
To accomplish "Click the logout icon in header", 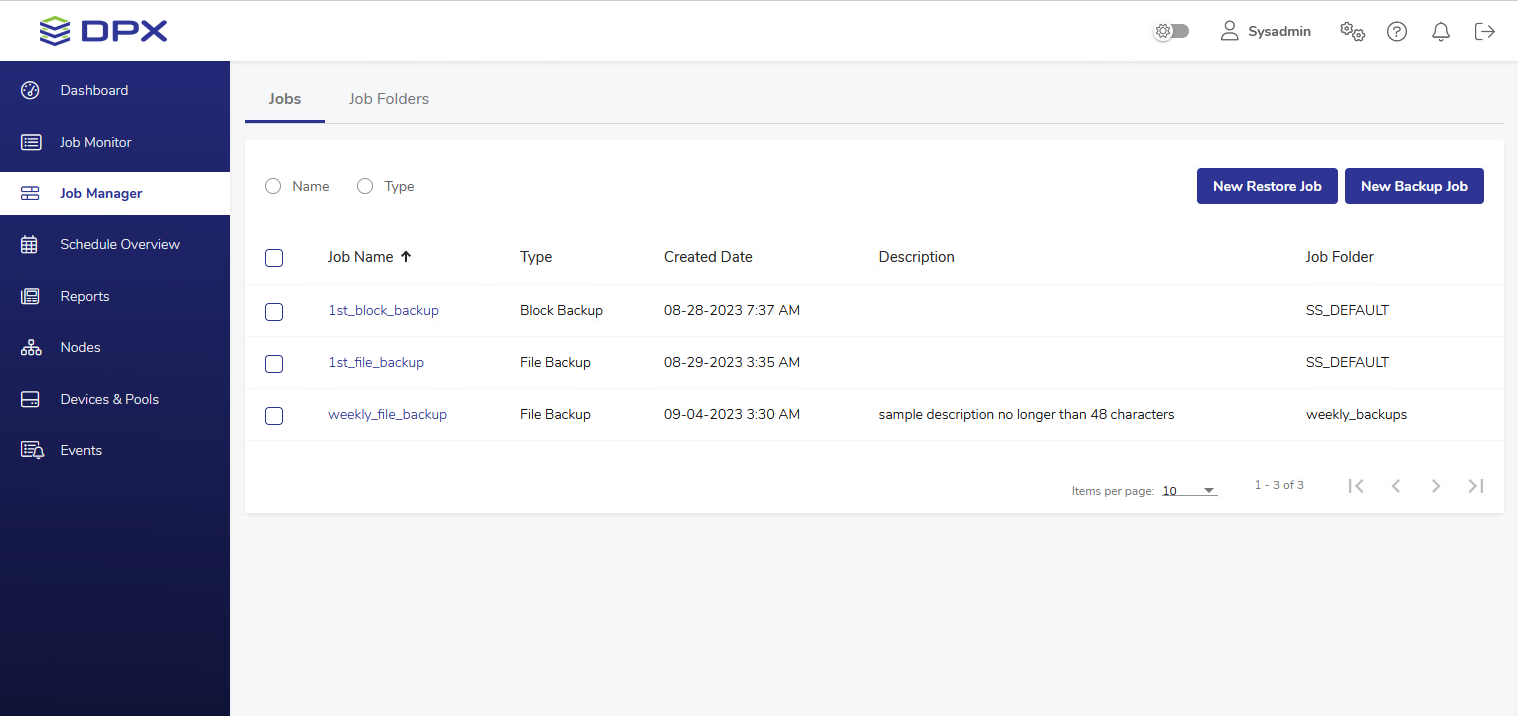I will [x=1485, y=32].
